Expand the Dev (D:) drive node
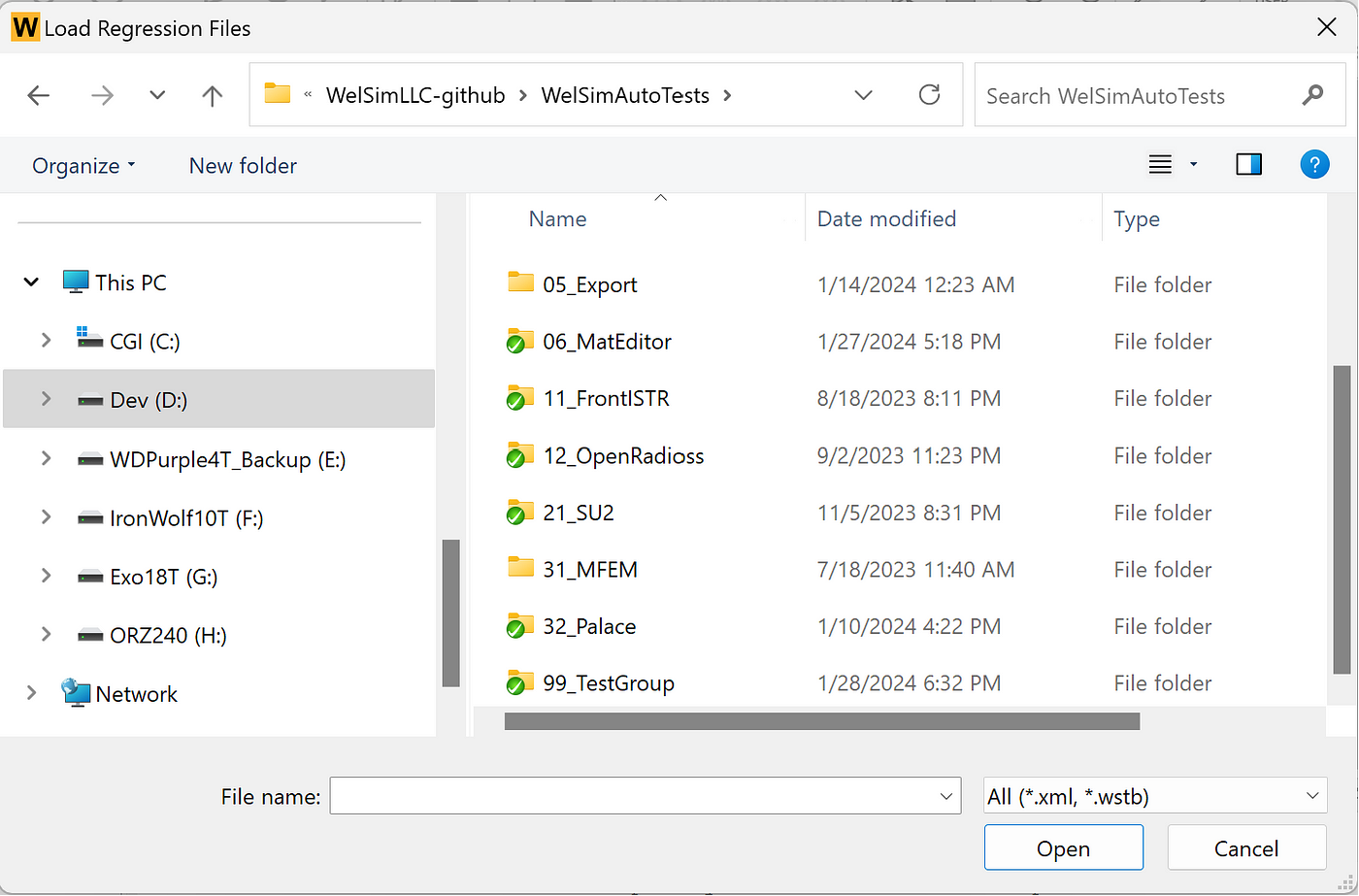1359x896 pixels. (x=46, y=399)
